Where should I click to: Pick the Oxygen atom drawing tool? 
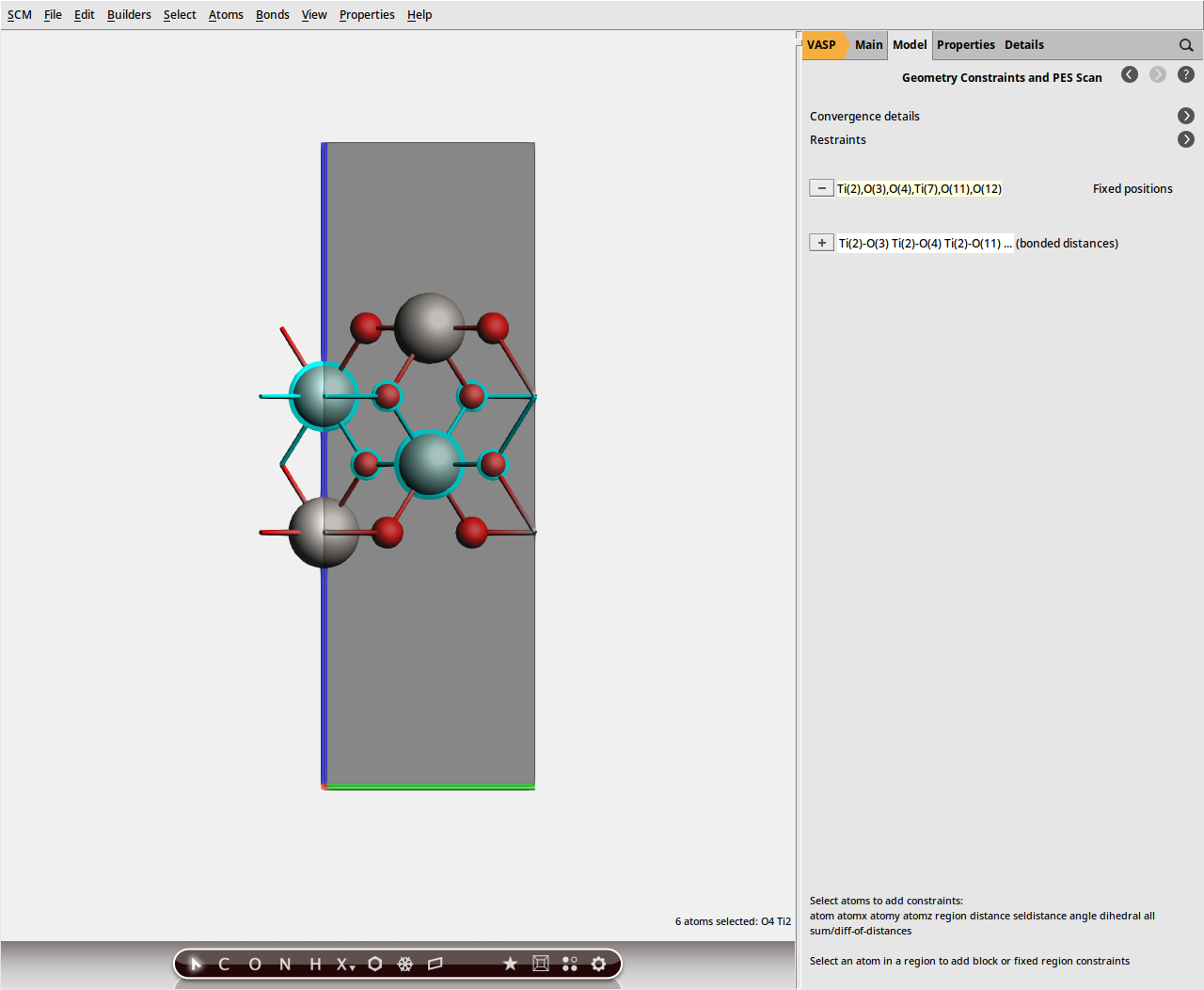point(254,964)
